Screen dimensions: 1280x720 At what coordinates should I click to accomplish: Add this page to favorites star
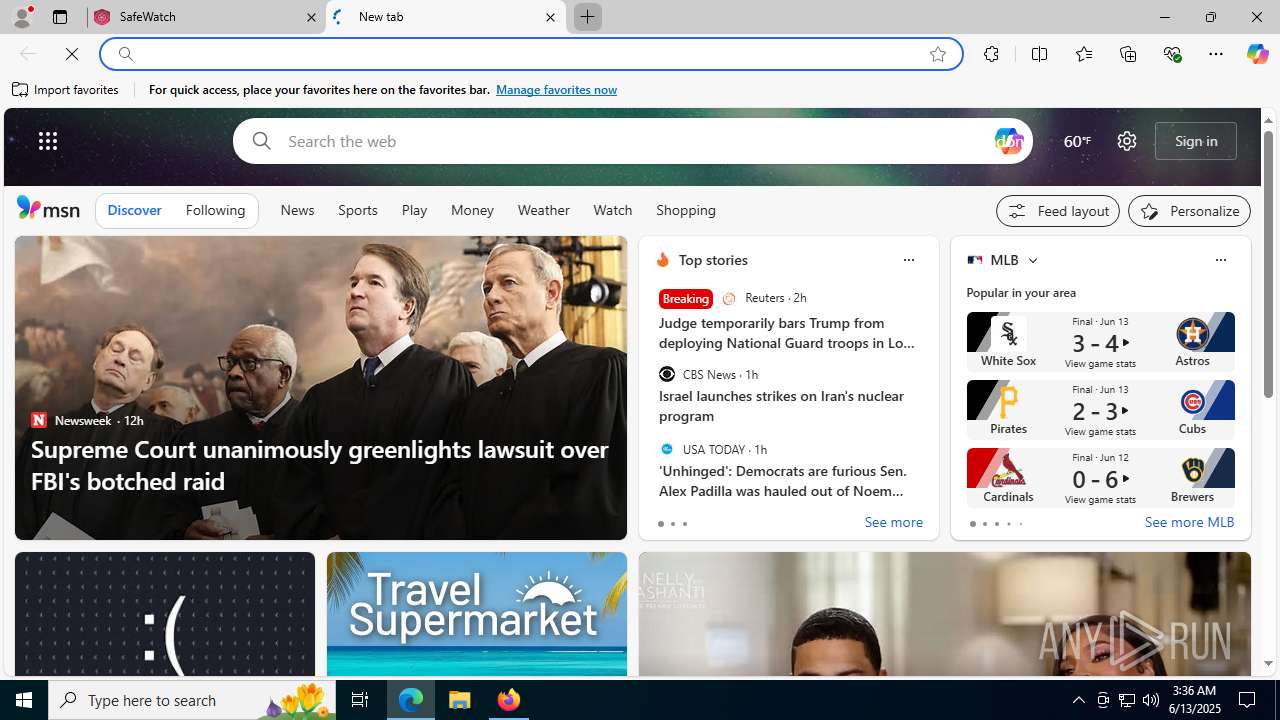(x=938, y=54)
